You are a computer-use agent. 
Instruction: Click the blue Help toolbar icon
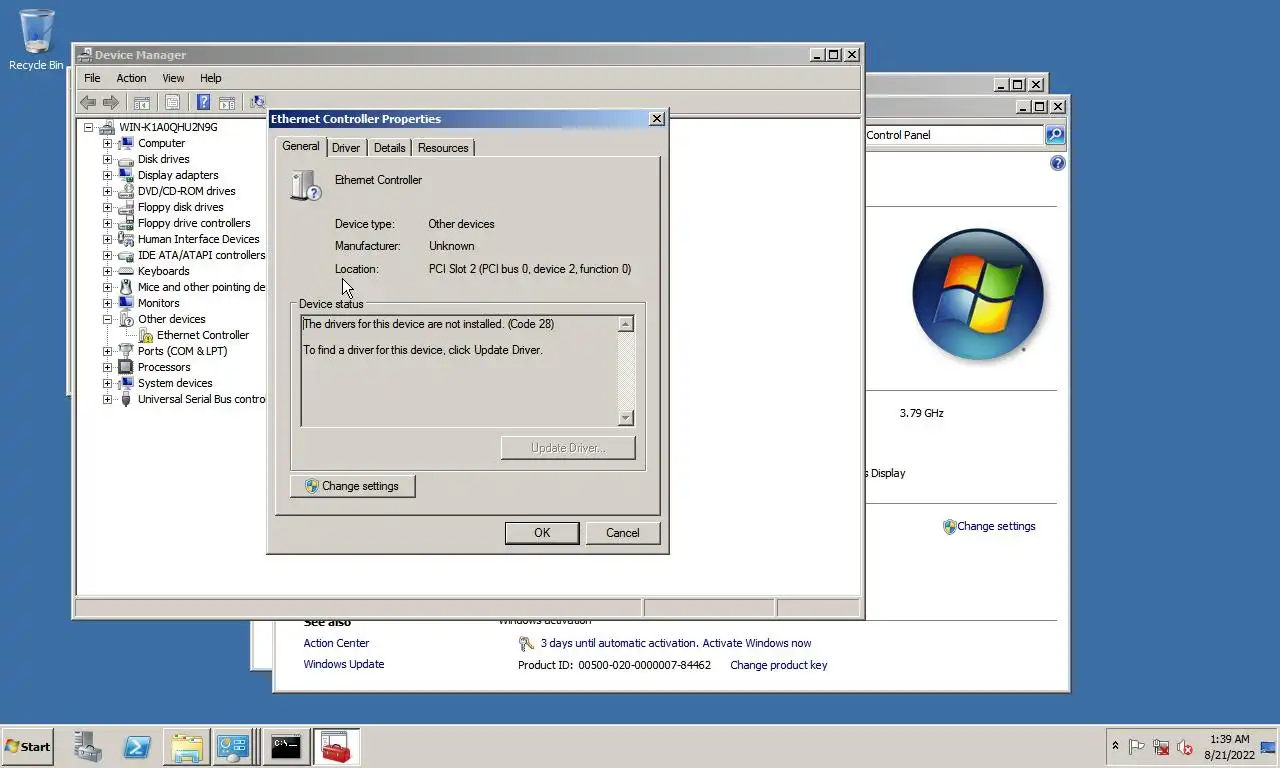203,102
